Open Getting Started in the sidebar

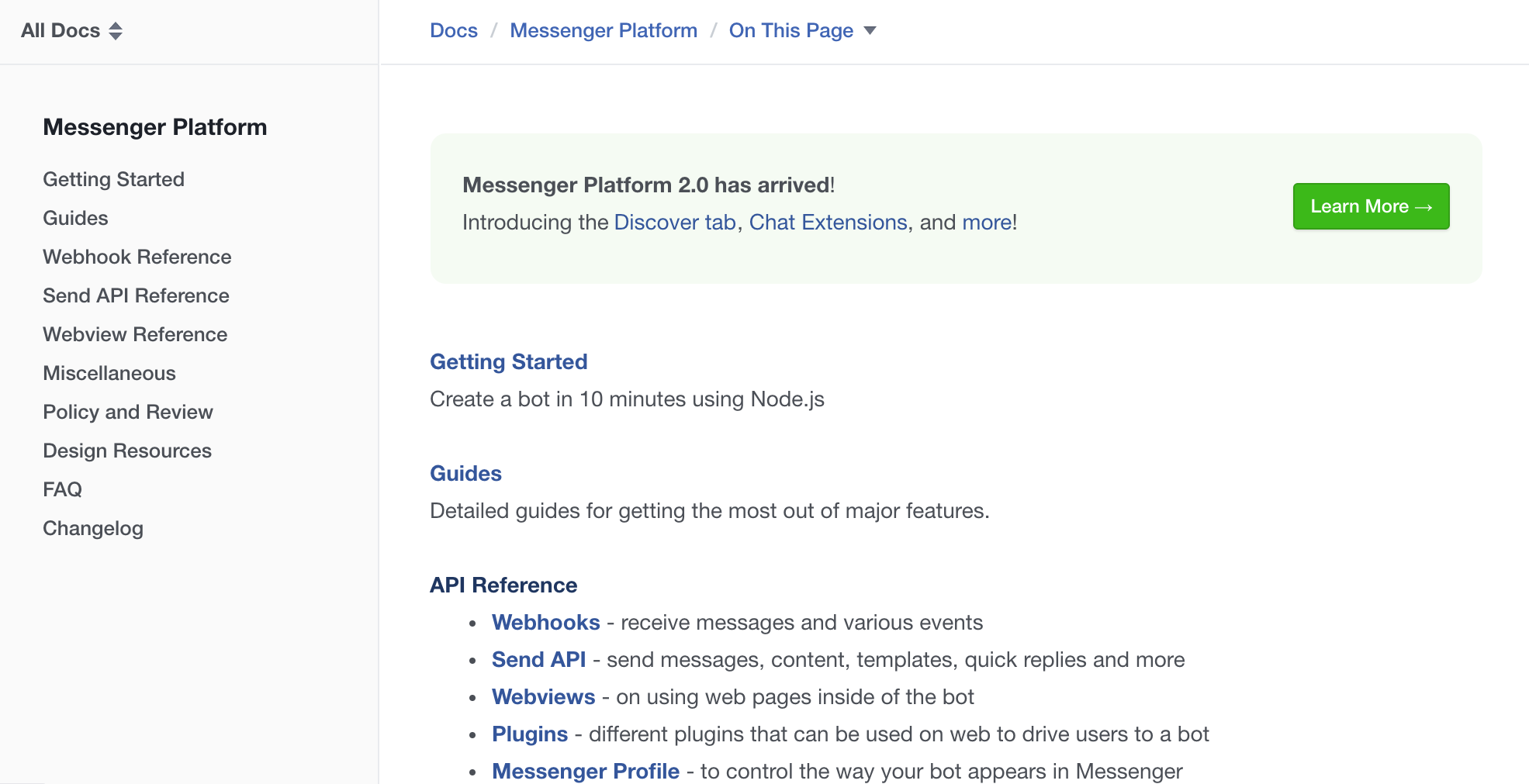point(114,179)
